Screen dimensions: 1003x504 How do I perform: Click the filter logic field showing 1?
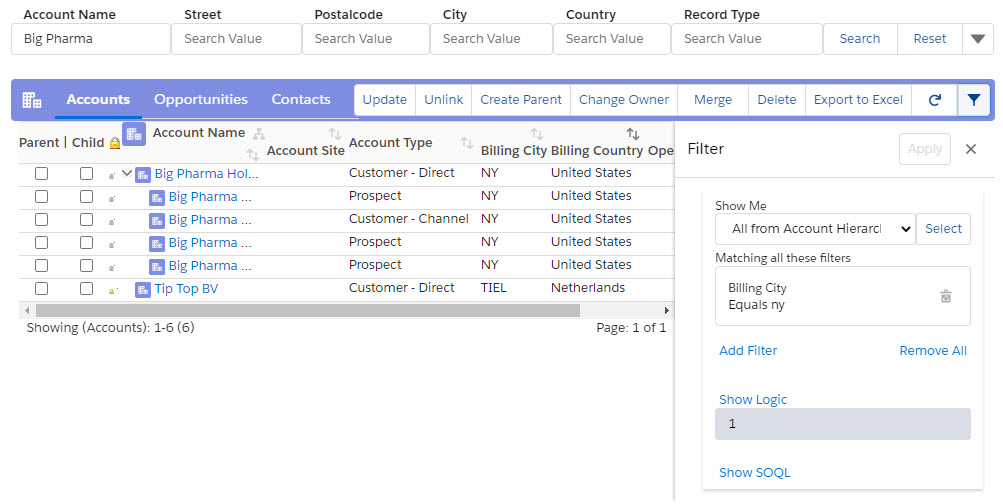[842, 424]
